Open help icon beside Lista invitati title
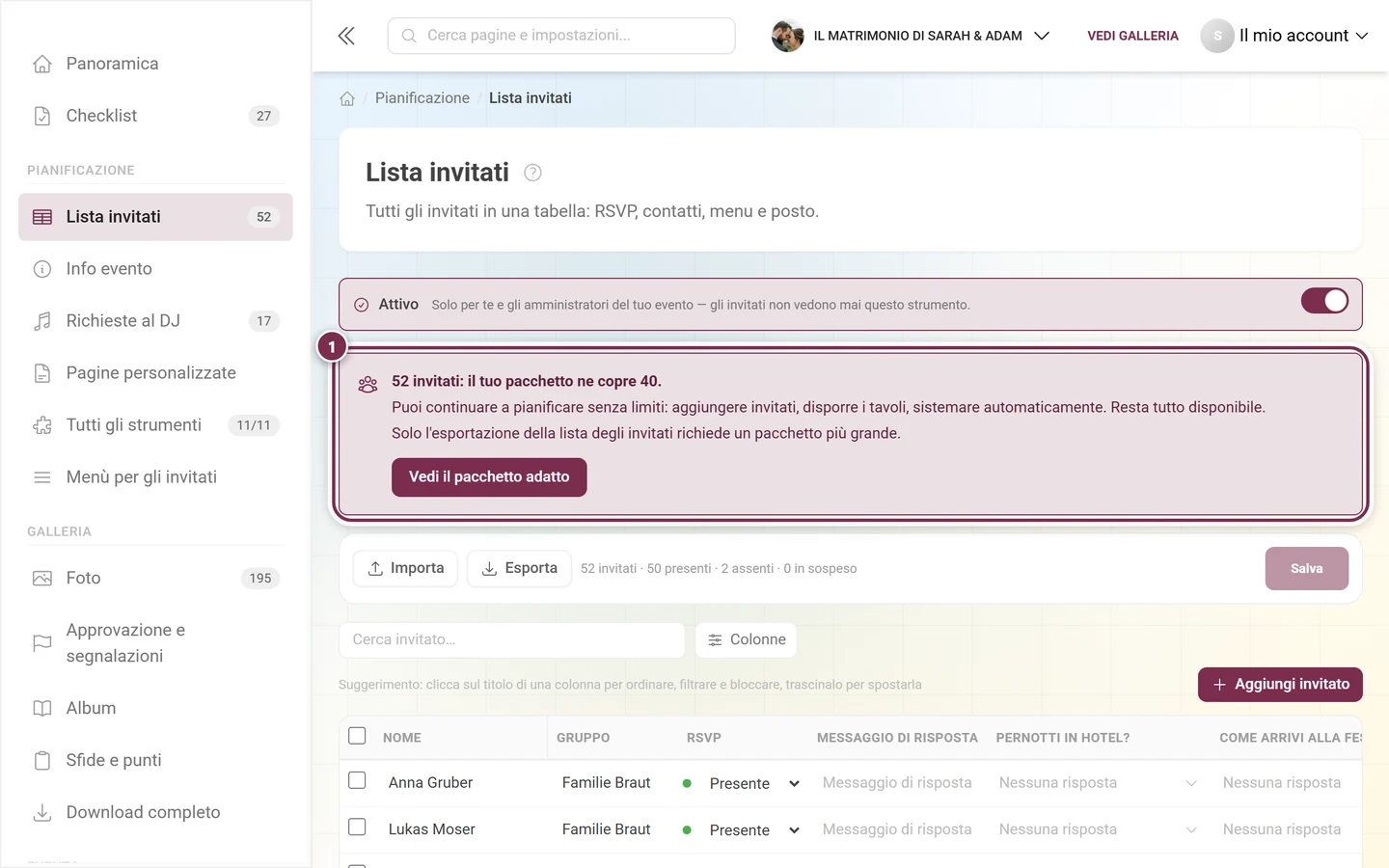Image resolution: width=1389 pixels, height=868 pixels. click(x=532, y=173)
